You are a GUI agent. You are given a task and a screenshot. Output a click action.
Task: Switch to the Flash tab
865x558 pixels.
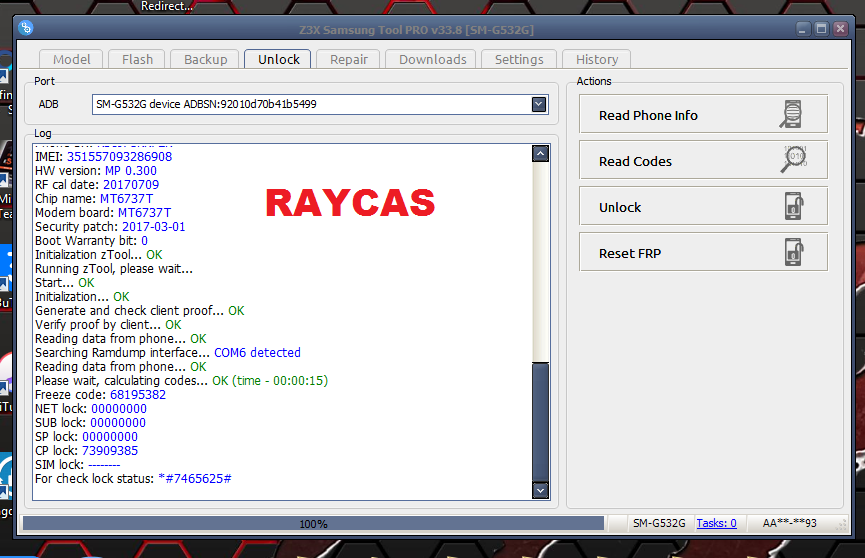coord(137,59)
